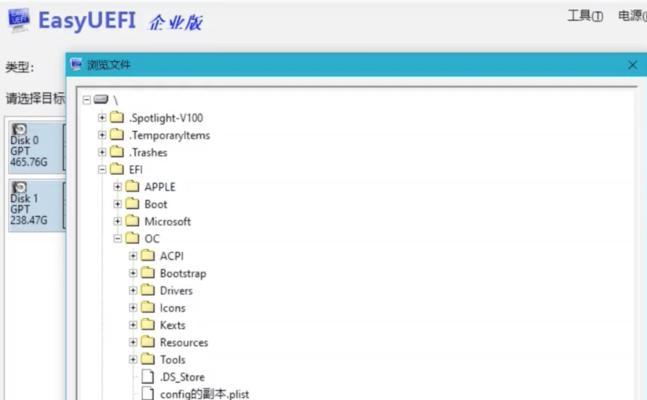Click the Icons folder icon
This screenshot has height=400, width=647.
coord(148,307)
